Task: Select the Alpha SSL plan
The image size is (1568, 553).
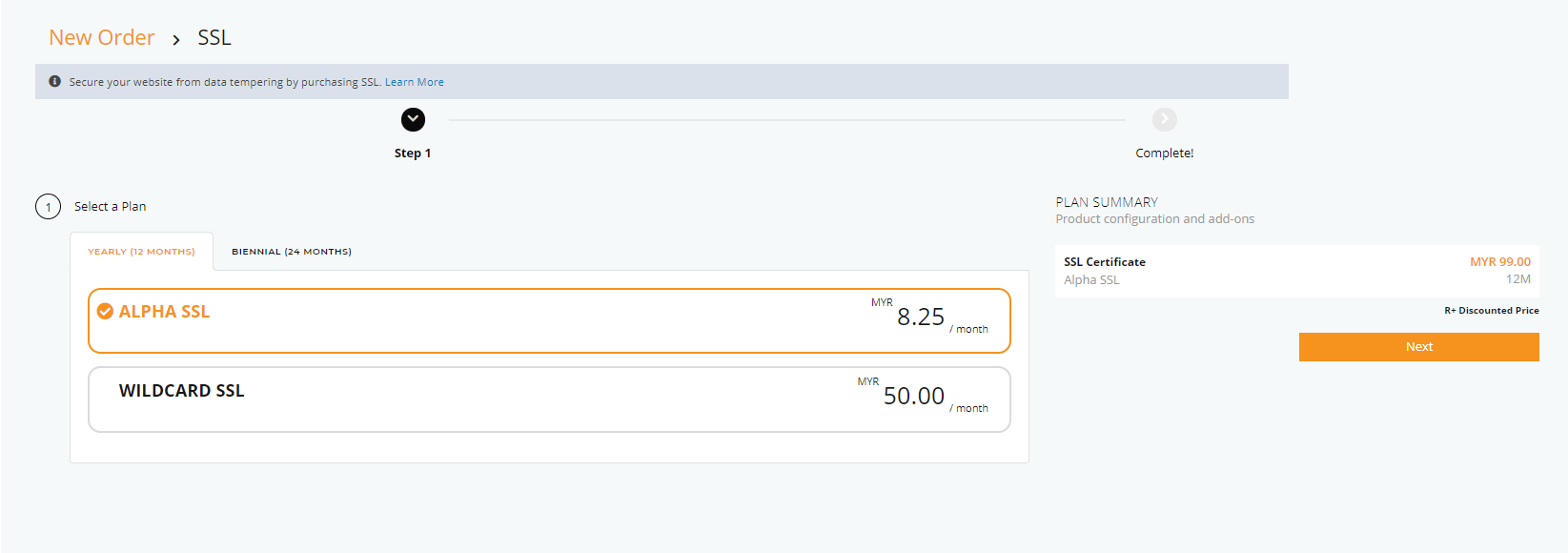Action: [549, 320]
